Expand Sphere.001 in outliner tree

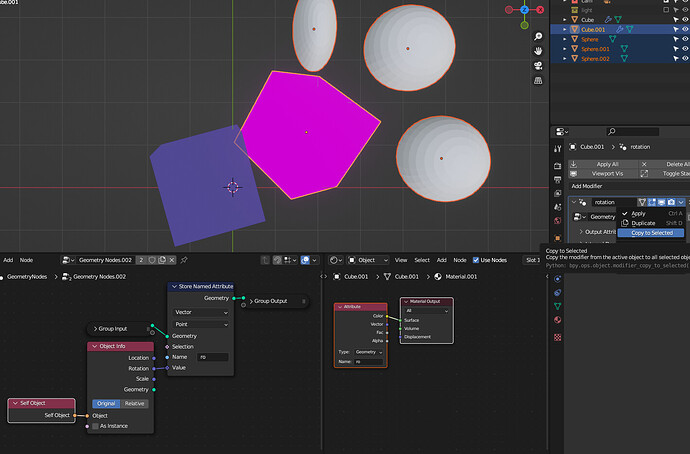(x=565, y=49)
